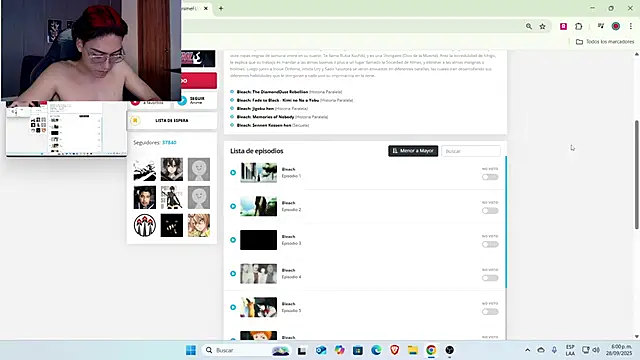Open a new browser tab
The image size is (640, 360).
(x=221, y=8)
